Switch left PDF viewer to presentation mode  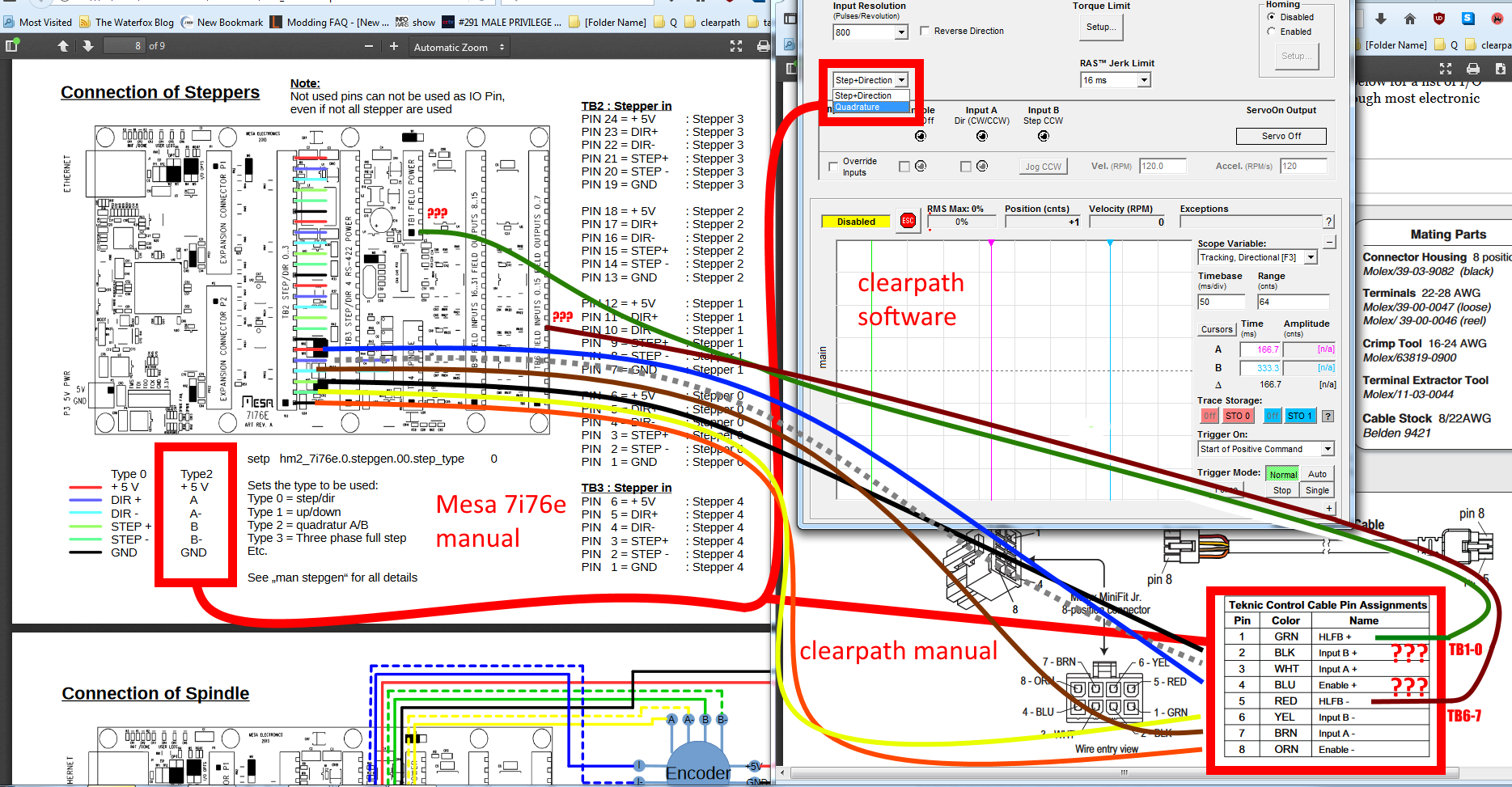tap(736, 46)
